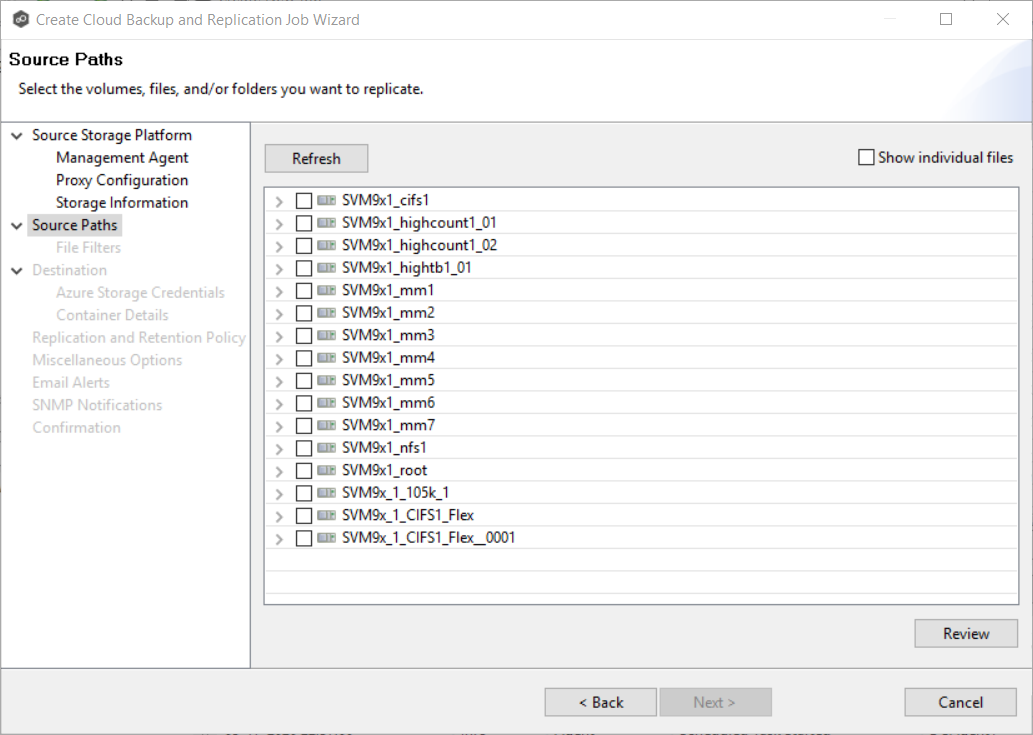Viewport: 1033px width, 735px height.
Task: Check the SVM9x1_cifs1 volume checkbox
Action: (x=304, y=200)
